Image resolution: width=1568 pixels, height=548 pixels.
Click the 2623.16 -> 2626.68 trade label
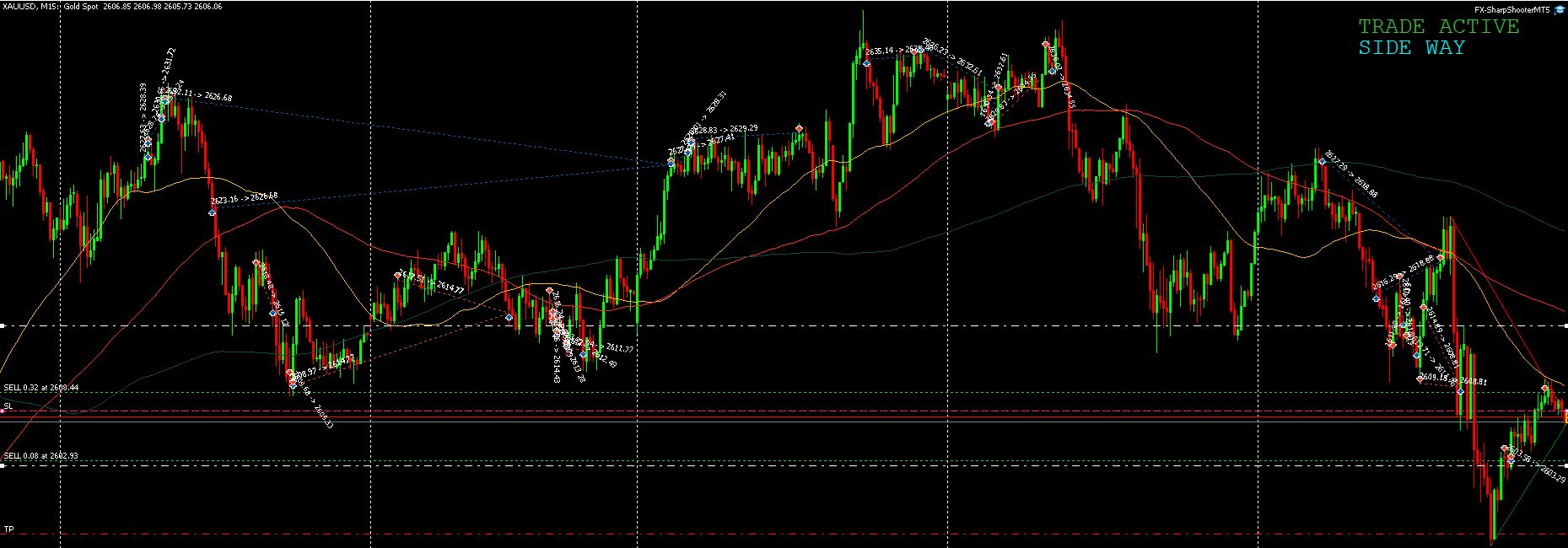245,199
